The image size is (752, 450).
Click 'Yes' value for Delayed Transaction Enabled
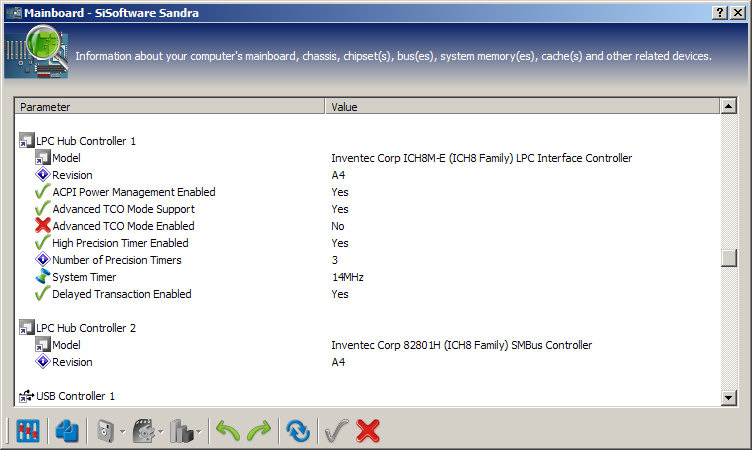[x=340, y=294]
